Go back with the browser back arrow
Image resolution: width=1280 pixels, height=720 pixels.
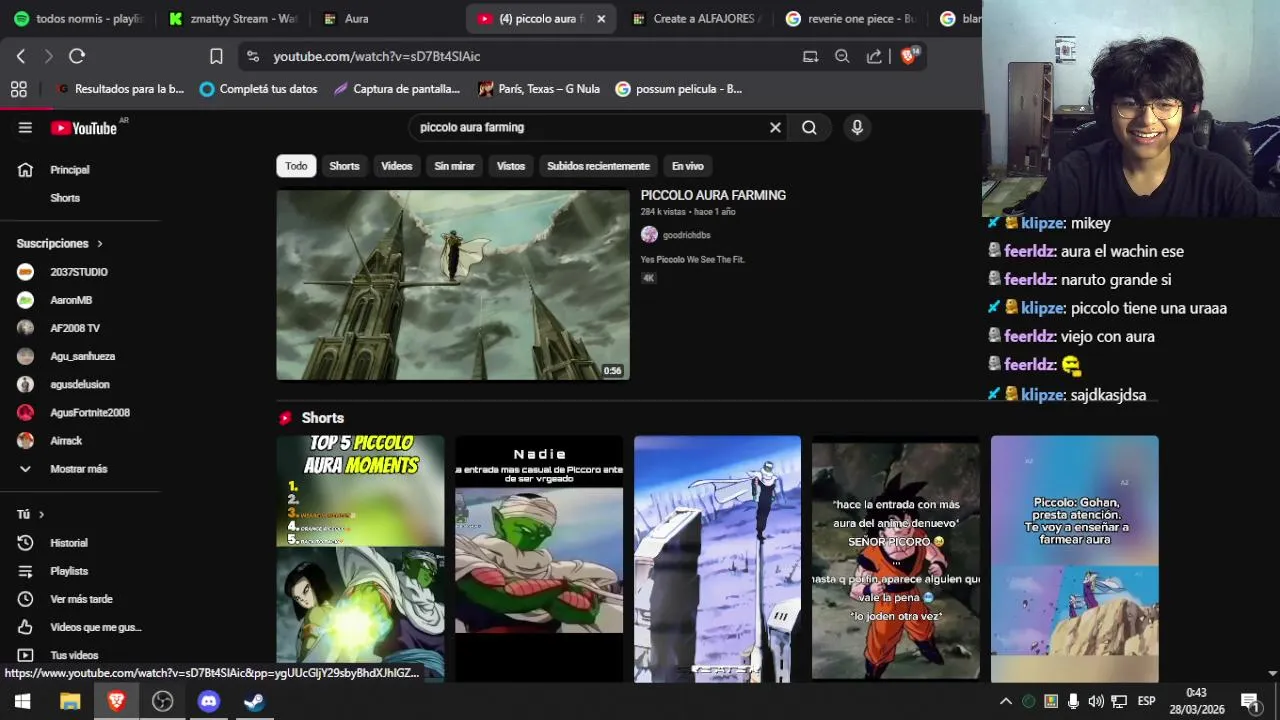tap(21, 57)
